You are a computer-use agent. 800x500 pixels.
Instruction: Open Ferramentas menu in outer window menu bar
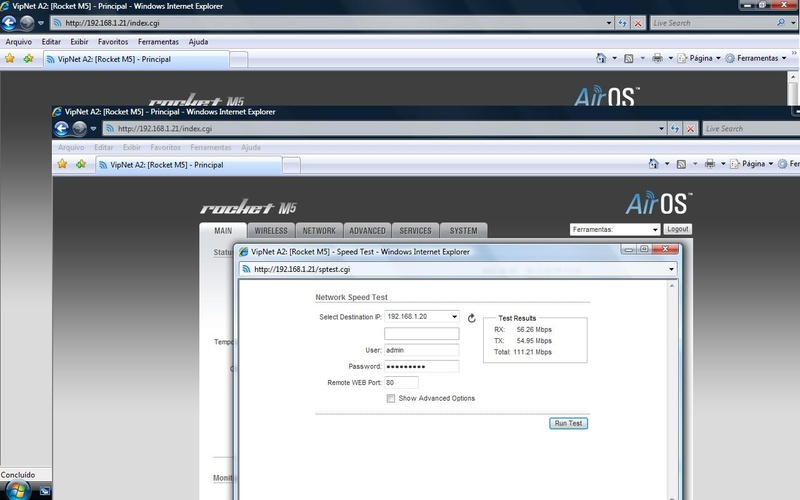tap(158, 42)
